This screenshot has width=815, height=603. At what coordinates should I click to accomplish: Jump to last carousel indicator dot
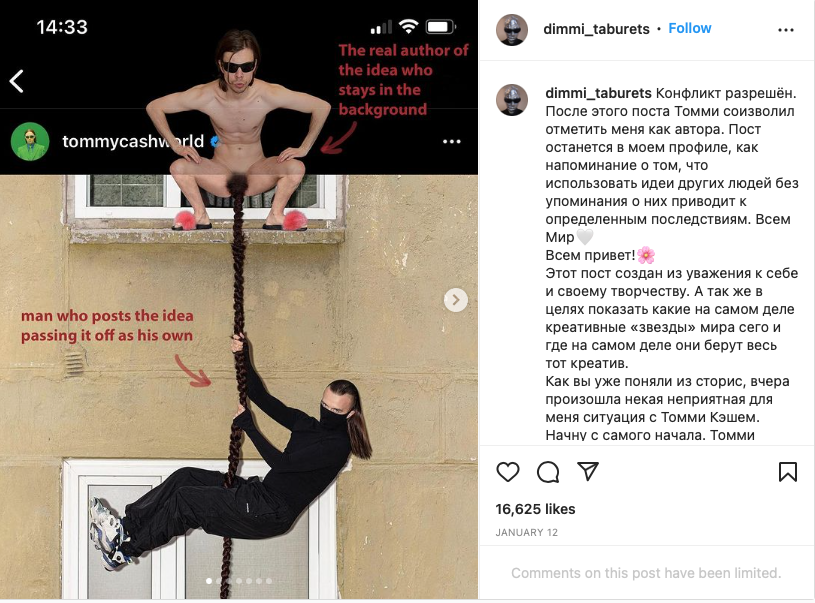[x=269, y=581]
